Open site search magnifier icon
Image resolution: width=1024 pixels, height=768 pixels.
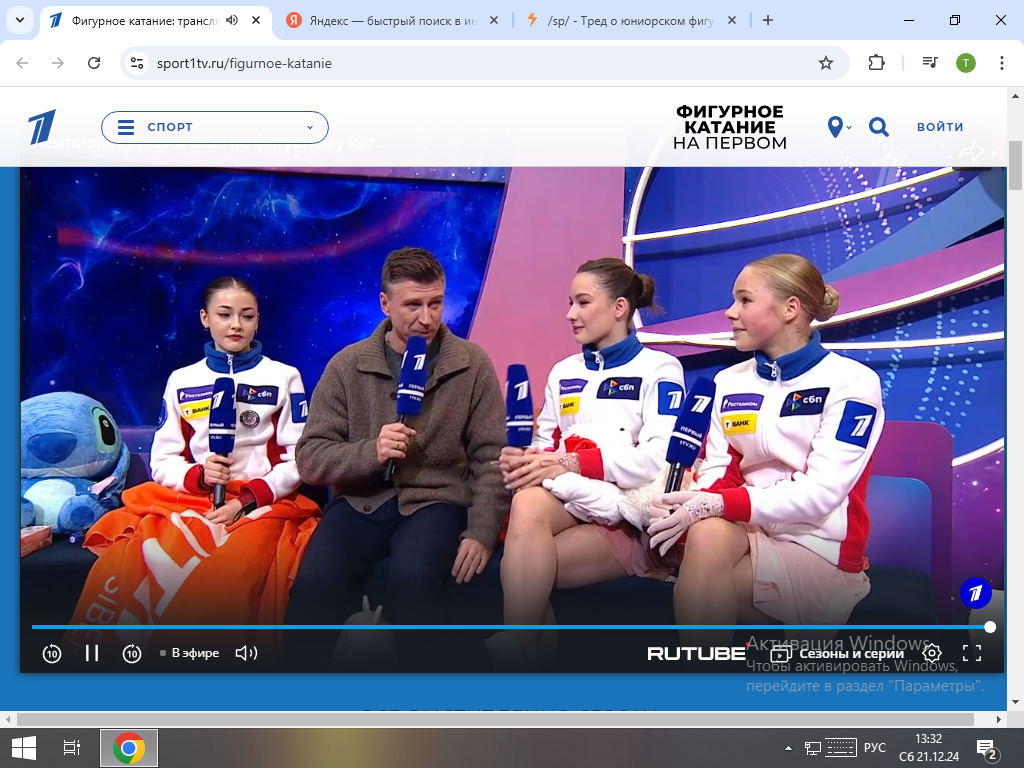tap(878, 127)
